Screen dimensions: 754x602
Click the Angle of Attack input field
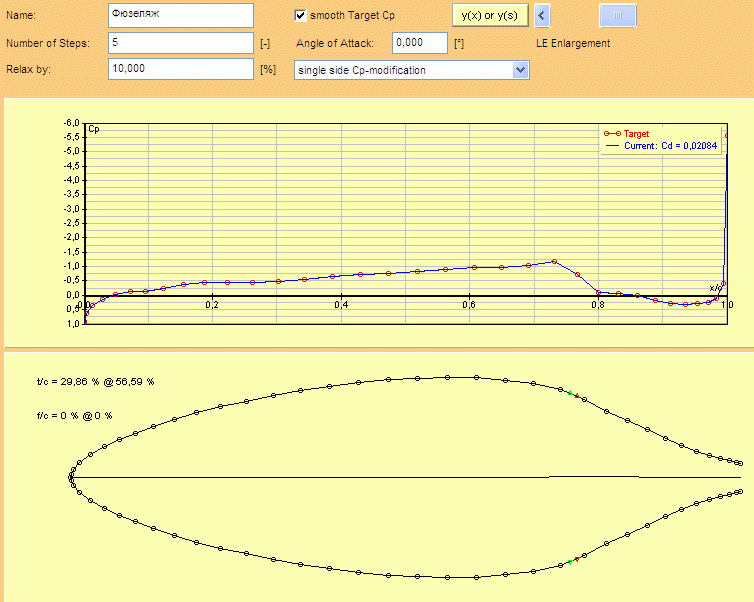[420, 43]
